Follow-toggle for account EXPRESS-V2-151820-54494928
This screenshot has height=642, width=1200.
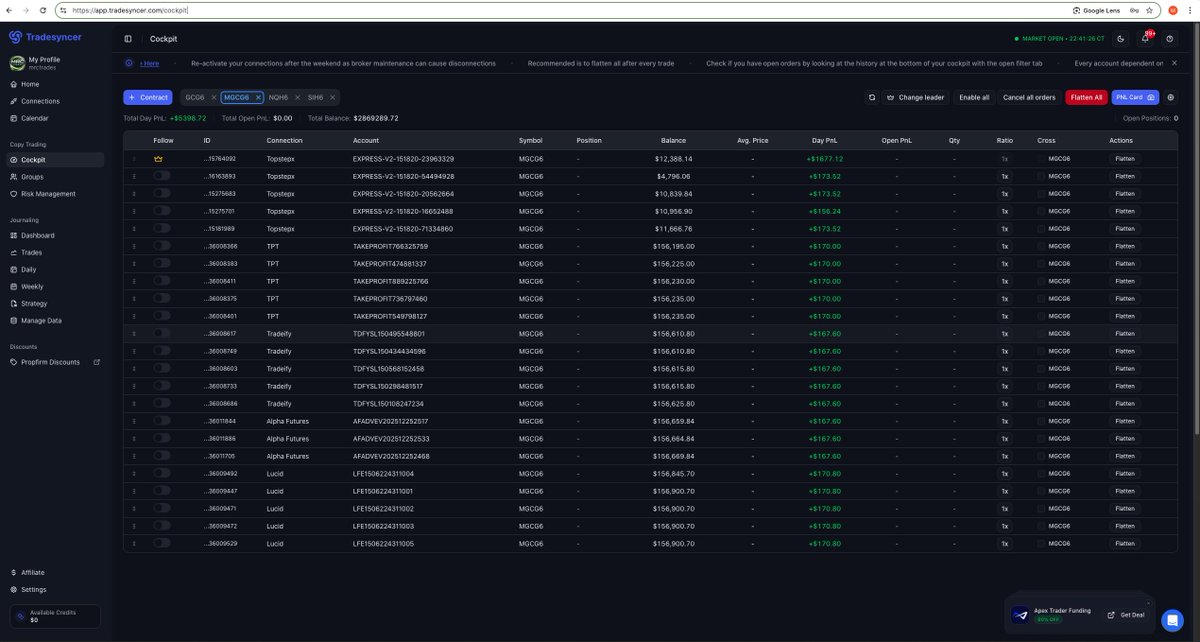point(161,176)
